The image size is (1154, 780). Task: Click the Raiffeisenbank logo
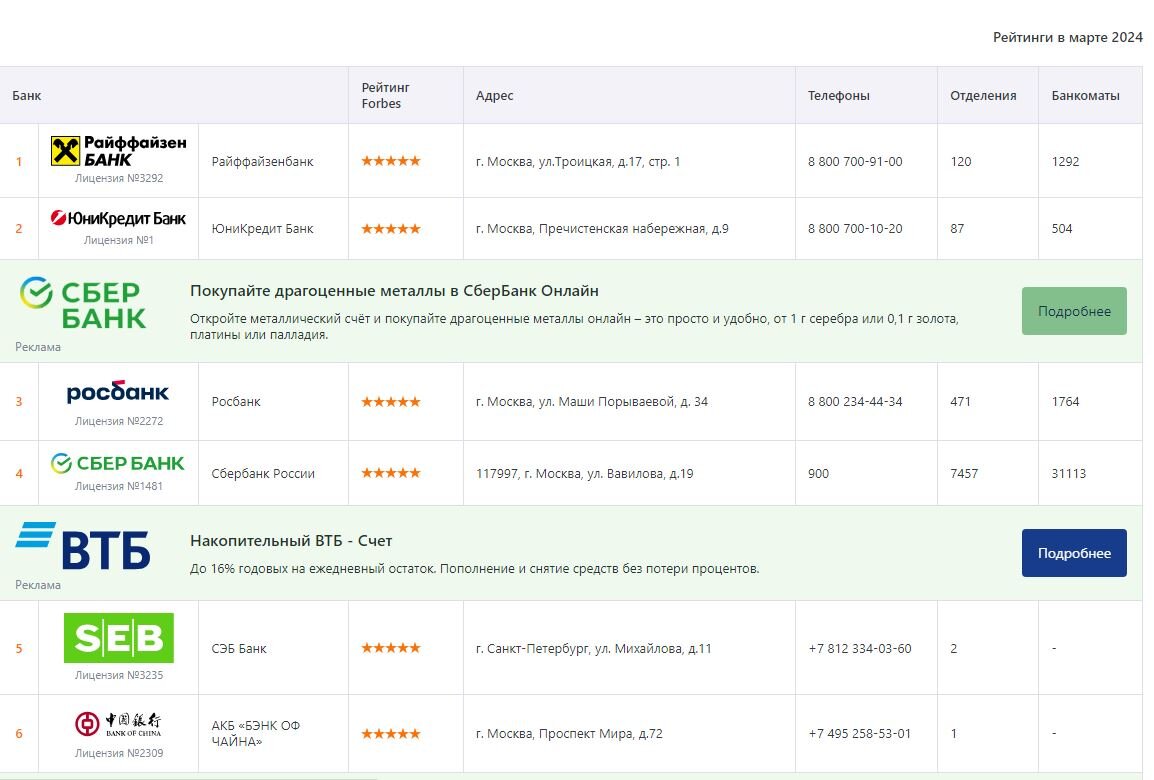click(118, 151)
